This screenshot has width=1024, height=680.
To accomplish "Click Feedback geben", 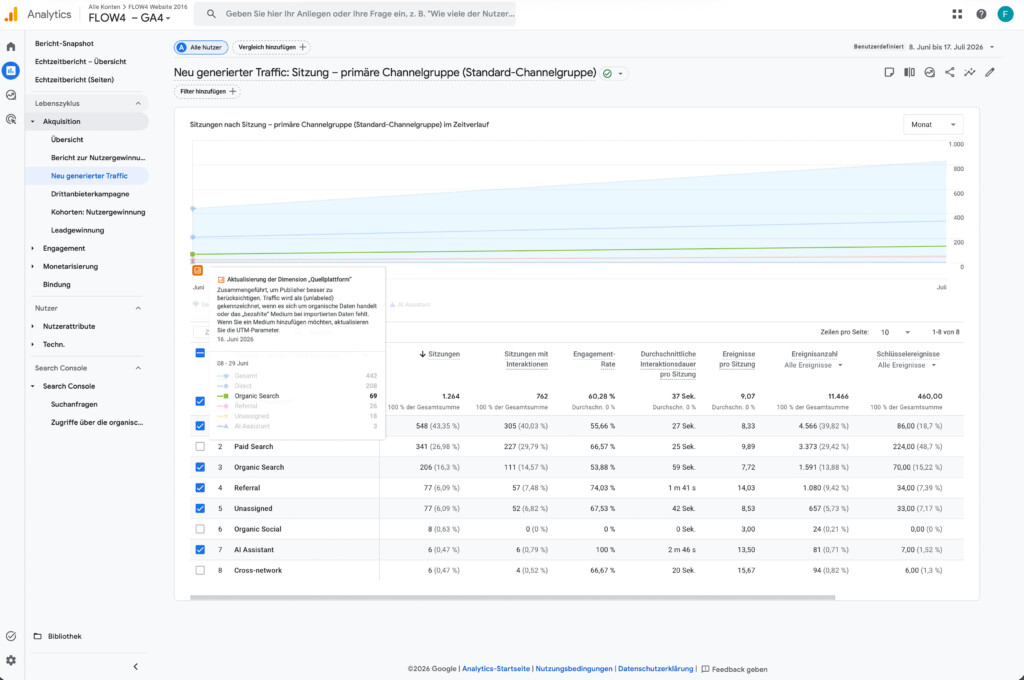I will pos(734,669).
